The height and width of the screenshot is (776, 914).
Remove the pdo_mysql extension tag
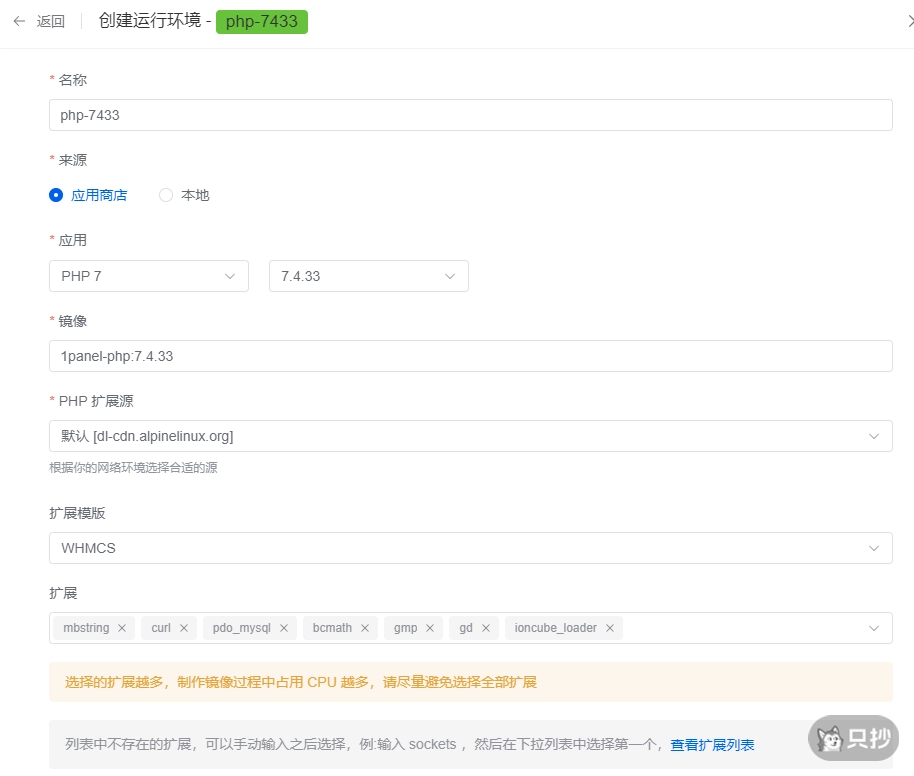click(x=284, y=628)
